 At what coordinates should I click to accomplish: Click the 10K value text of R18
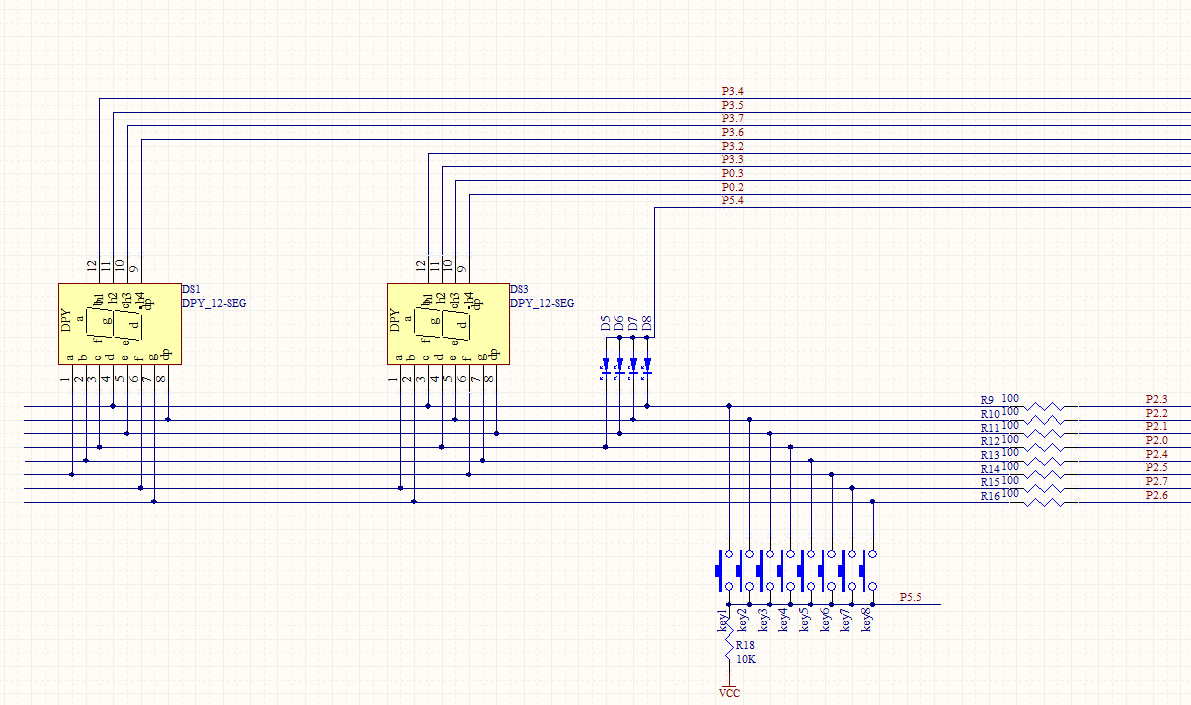(746, 659)
